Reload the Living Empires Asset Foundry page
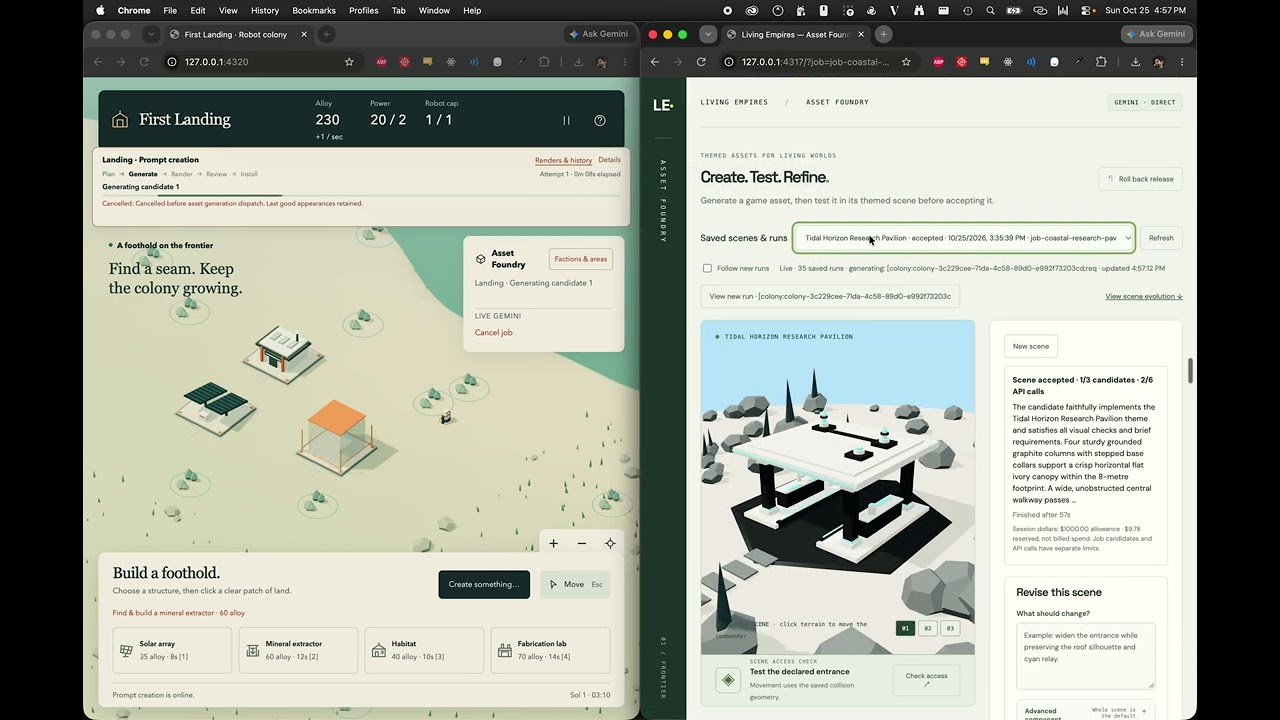This screenshot has height=720, width=1280. coord(701,62)
